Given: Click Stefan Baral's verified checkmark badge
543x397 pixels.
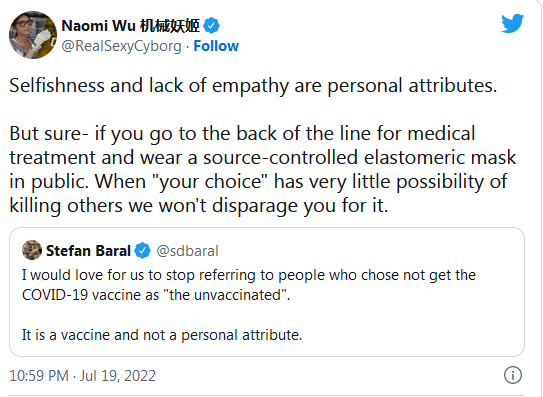Looking at the screenshot, I should (142, 250).
